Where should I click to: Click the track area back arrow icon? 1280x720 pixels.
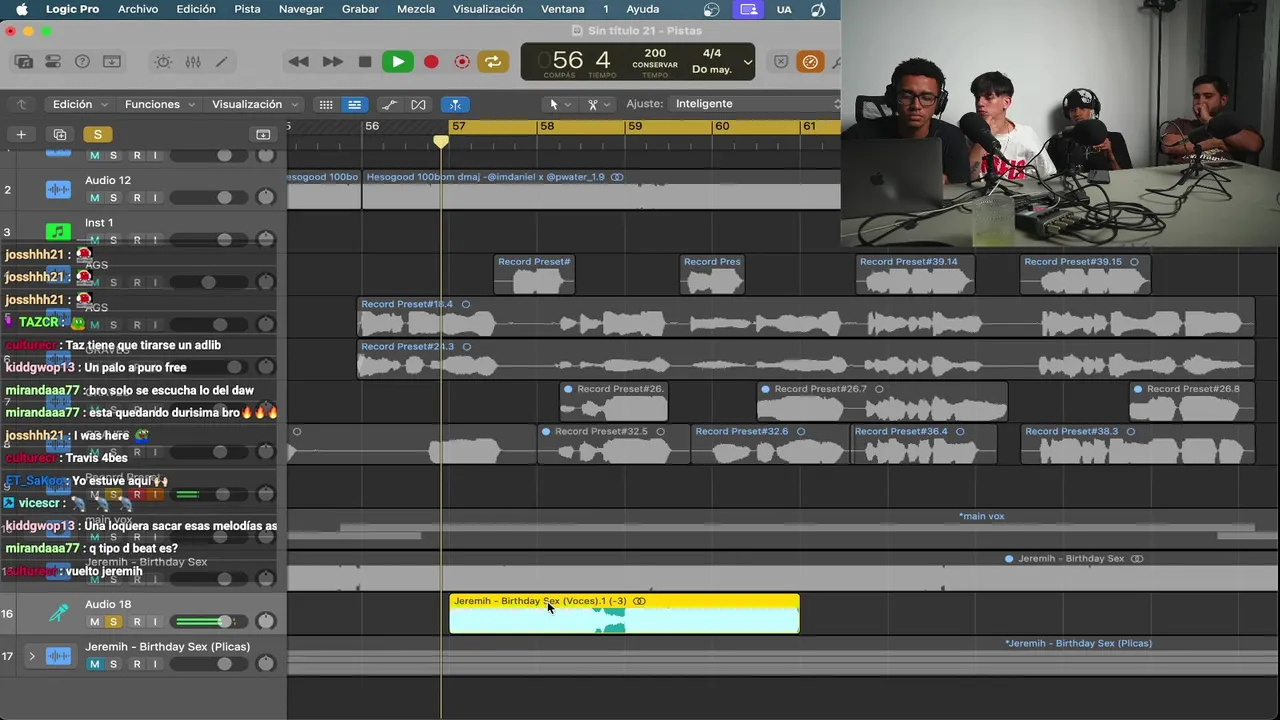[21, 104]
